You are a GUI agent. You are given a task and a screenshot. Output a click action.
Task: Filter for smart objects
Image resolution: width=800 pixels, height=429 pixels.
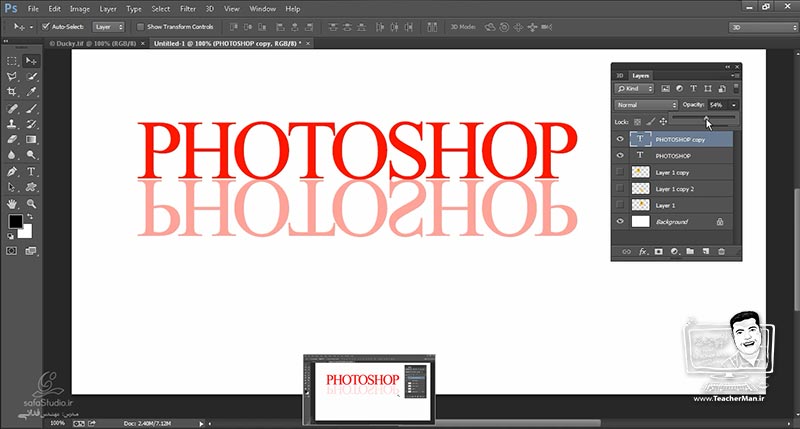click(722, 89)
